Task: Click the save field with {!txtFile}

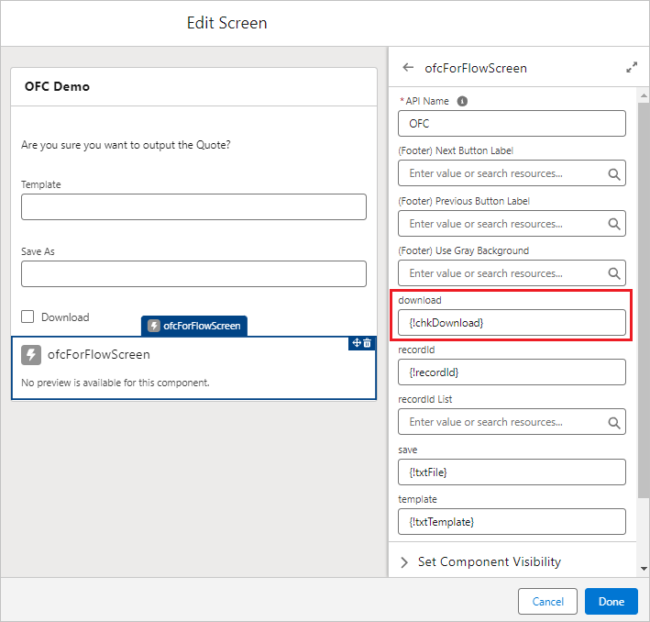Action: (512, 472)
